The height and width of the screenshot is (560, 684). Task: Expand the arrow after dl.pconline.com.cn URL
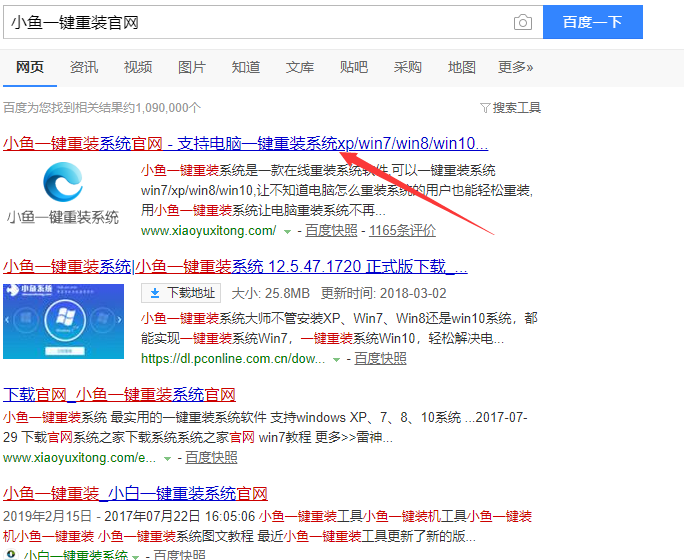point(336,360)
